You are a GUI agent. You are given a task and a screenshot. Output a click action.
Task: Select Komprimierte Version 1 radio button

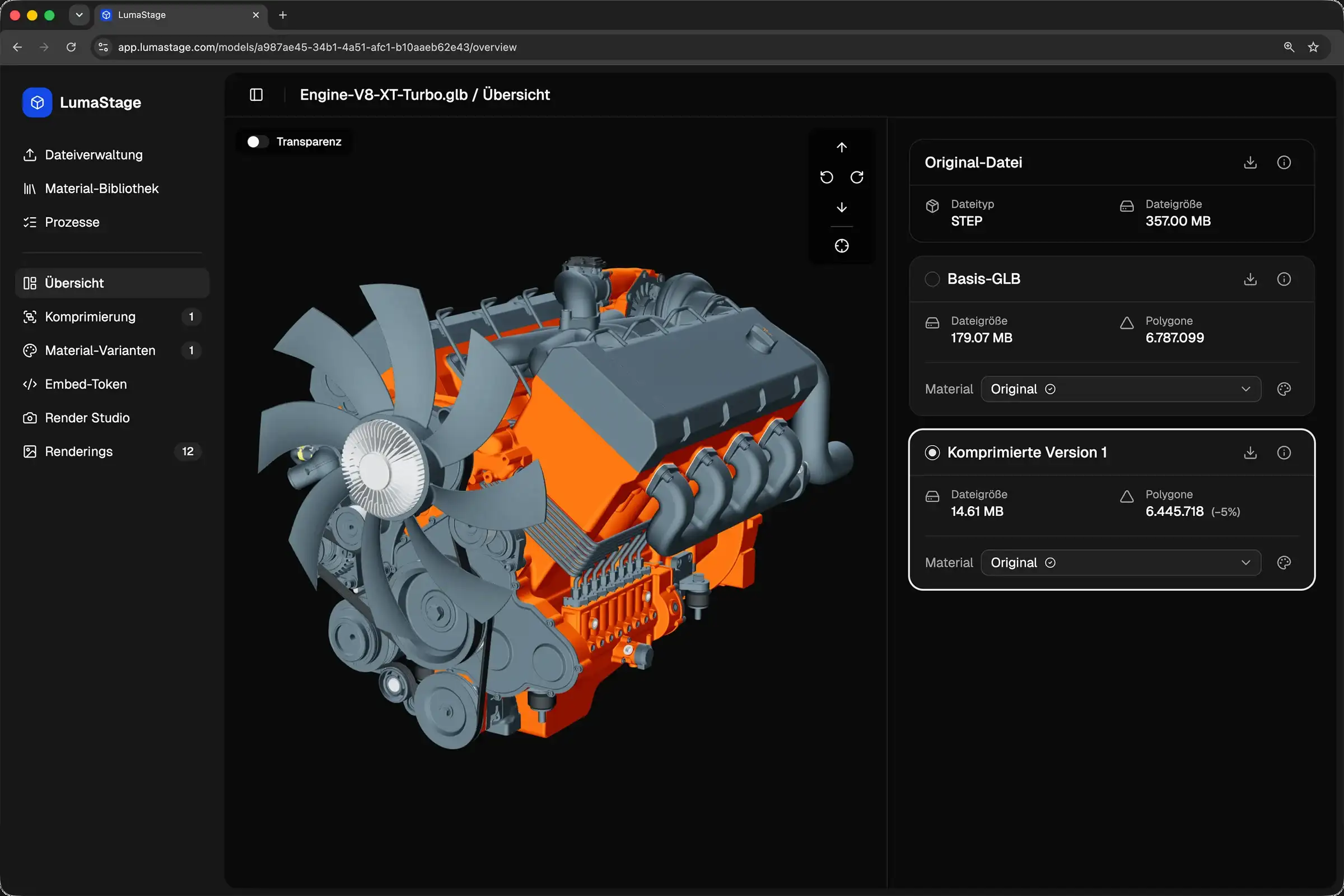click(932, 452)
